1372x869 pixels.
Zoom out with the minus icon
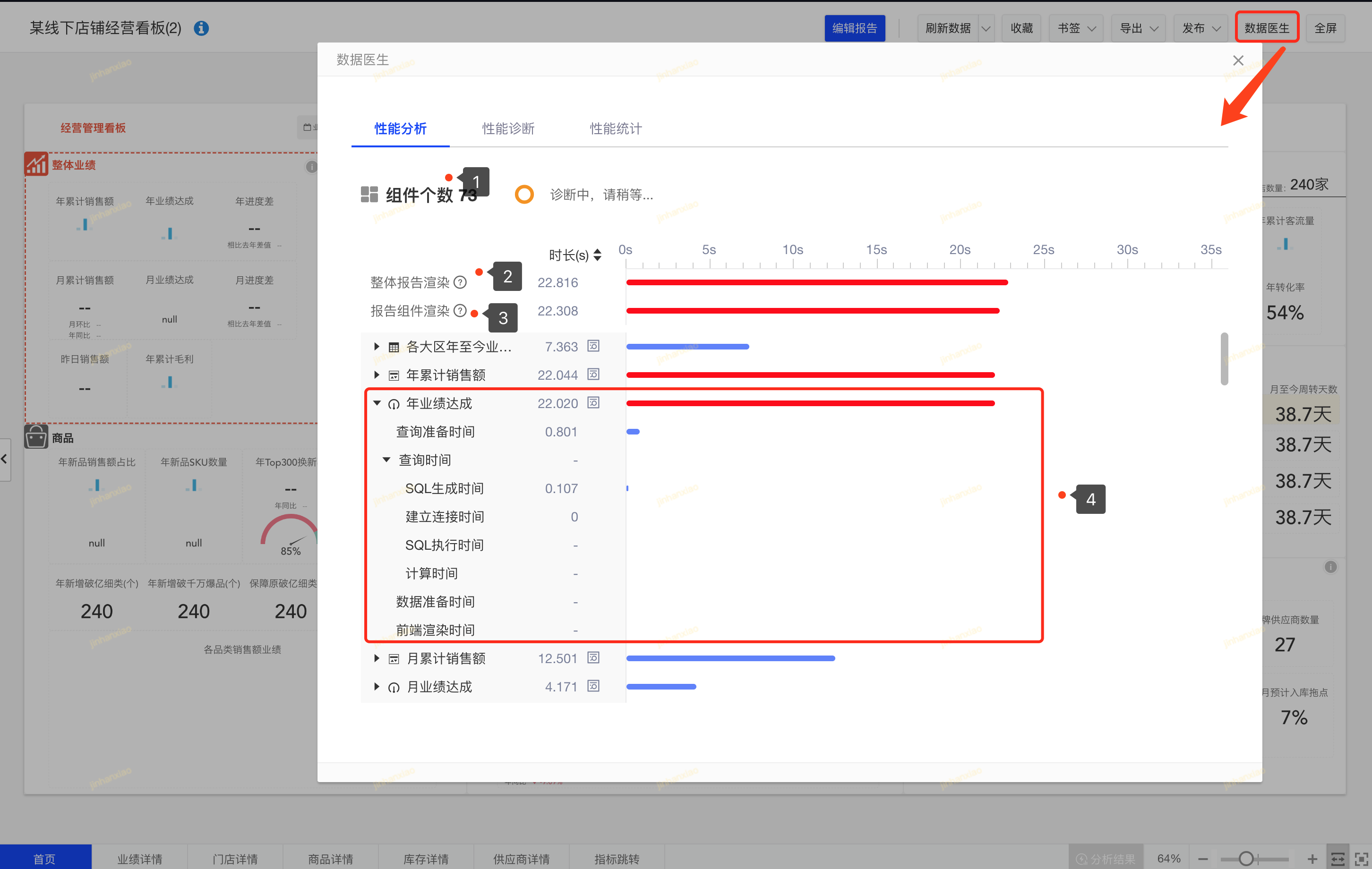click(x=1203, y=858)
